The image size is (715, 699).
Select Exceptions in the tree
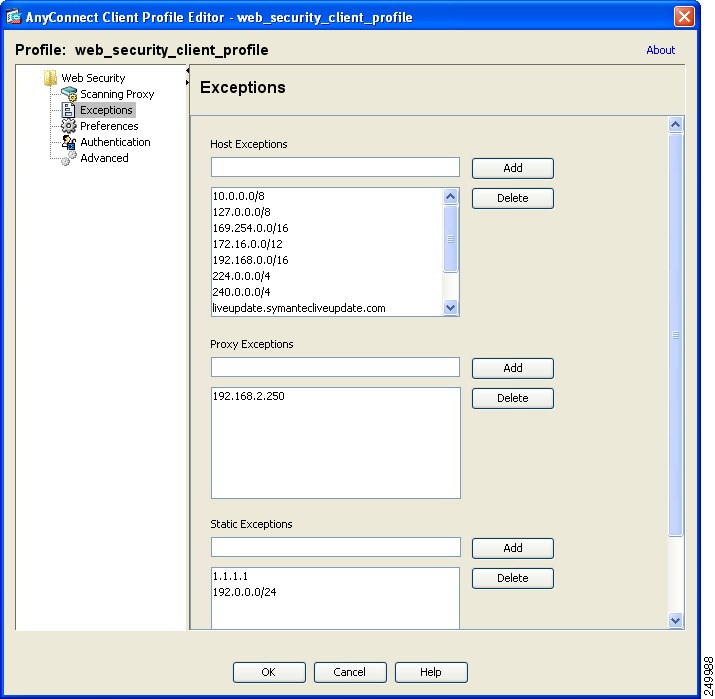coord(106,110)
